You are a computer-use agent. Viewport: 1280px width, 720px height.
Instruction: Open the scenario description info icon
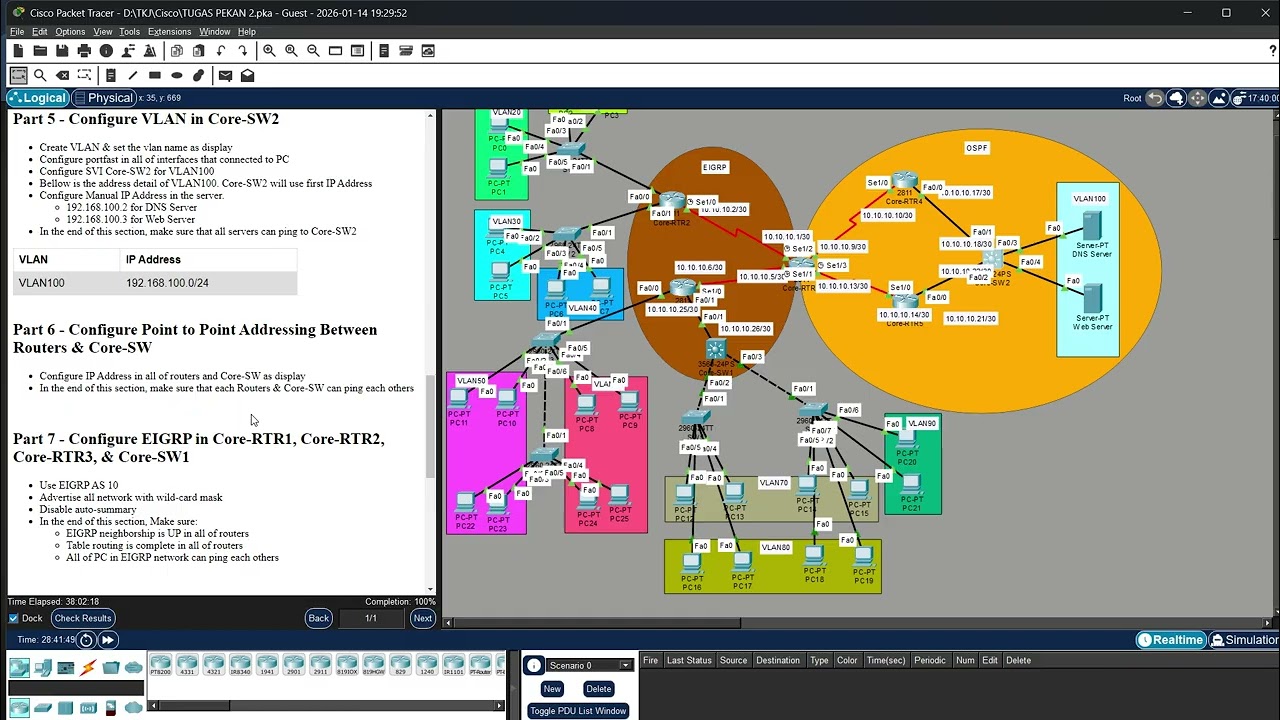click(x=534, y=666)
